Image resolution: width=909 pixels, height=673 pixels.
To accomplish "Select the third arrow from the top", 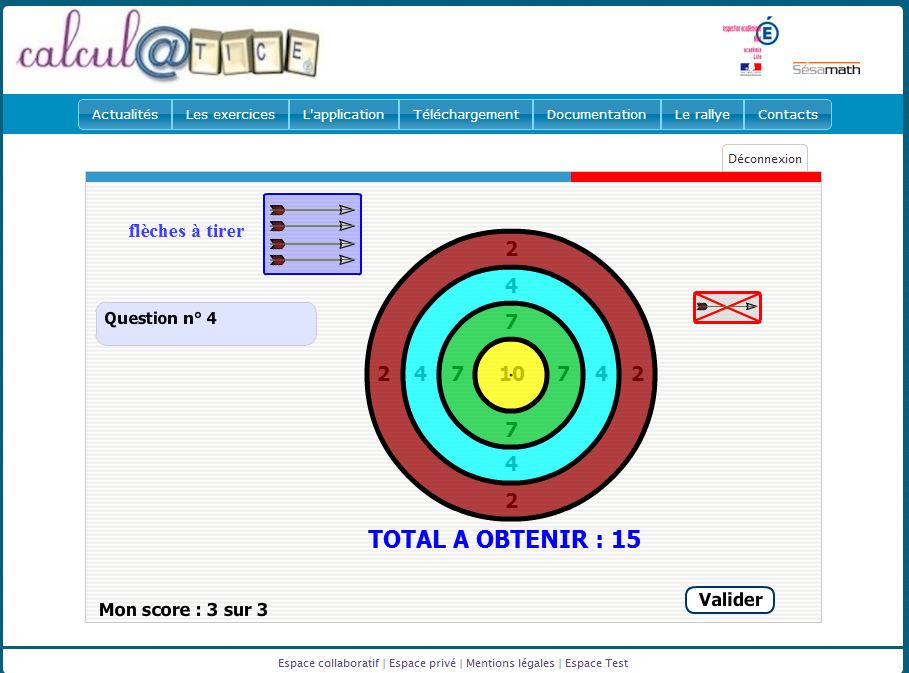I will pyautogui.click(x=312, y=244).
